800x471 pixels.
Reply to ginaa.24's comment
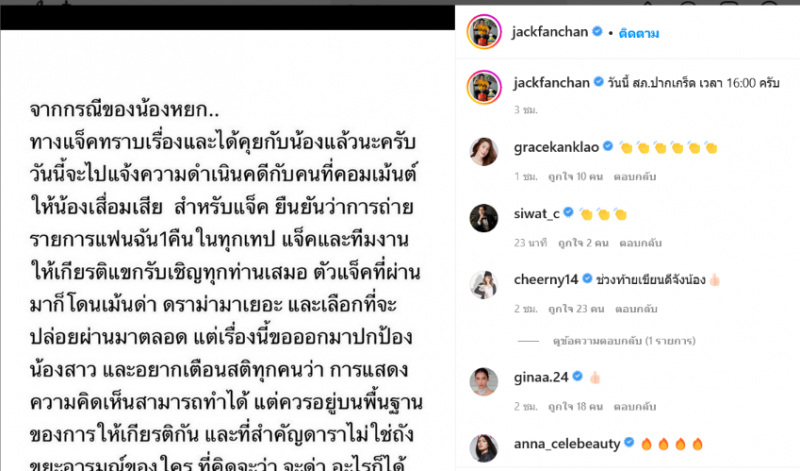(635, 407)
